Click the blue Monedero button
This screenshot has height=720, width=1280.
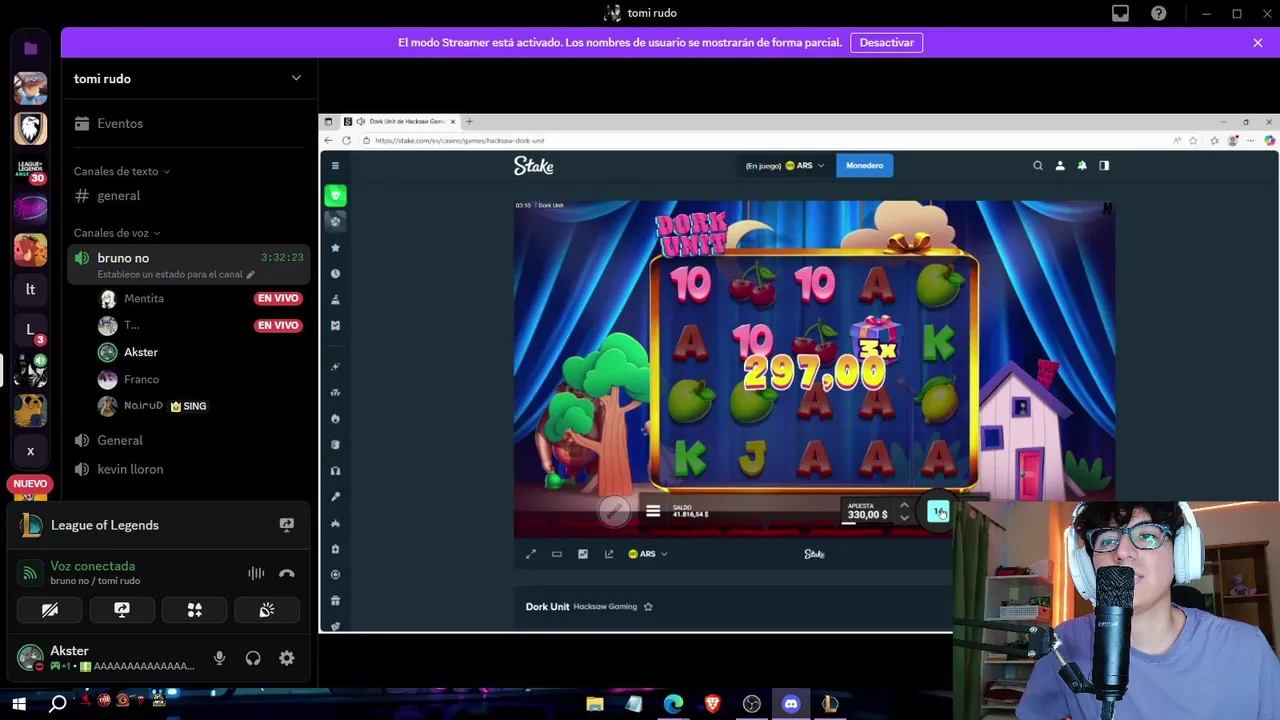coord(865,166)
